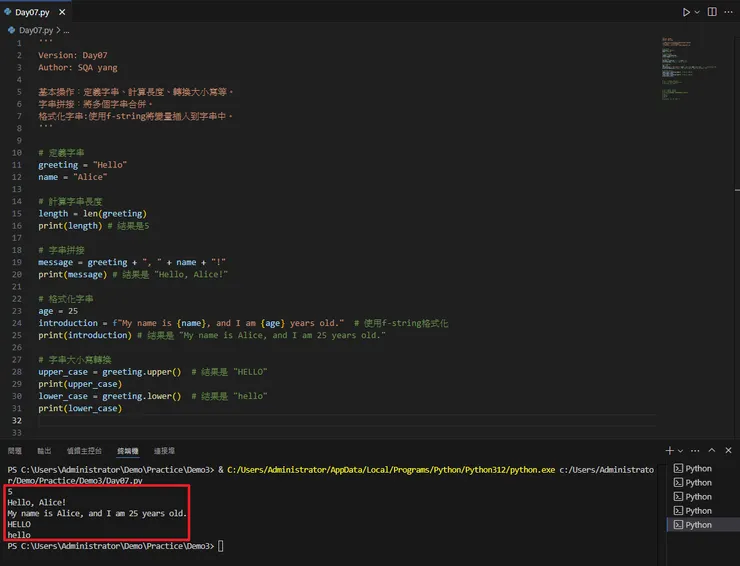This screenshot has height=566, width=740.
Task: Click the introduction f-string line
Action: click(x=191, y=323)
